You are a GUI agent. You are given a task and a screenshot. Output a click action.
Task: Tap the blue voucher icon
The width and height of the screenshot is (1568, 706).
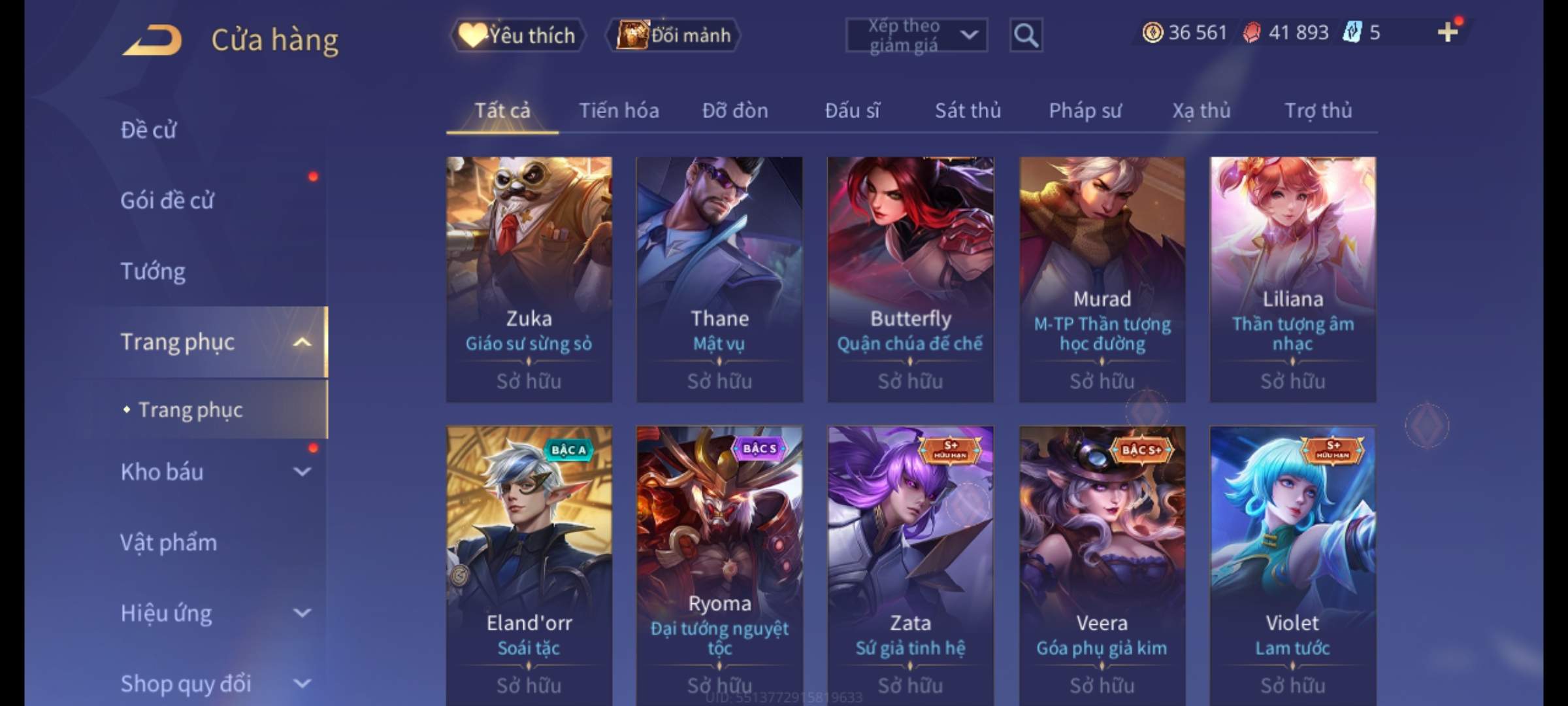point(1352,32)
